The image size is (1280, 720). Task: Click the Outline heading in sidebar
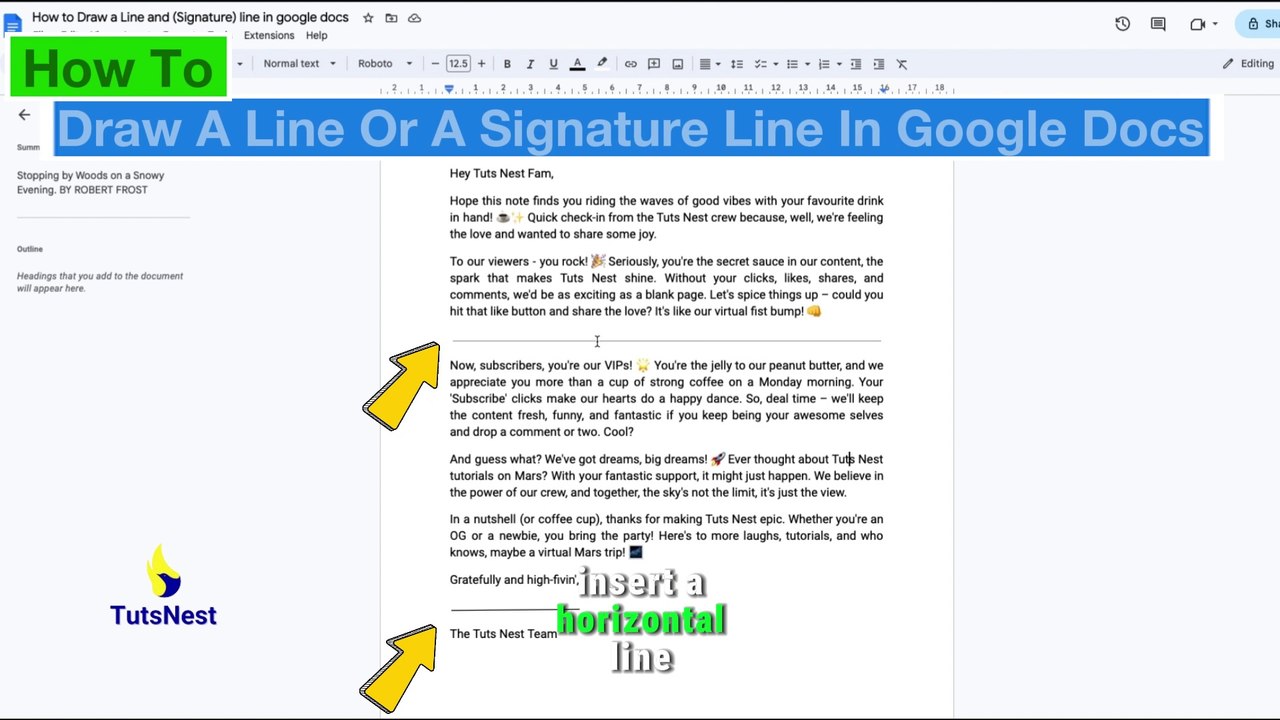tap(30, 249)
